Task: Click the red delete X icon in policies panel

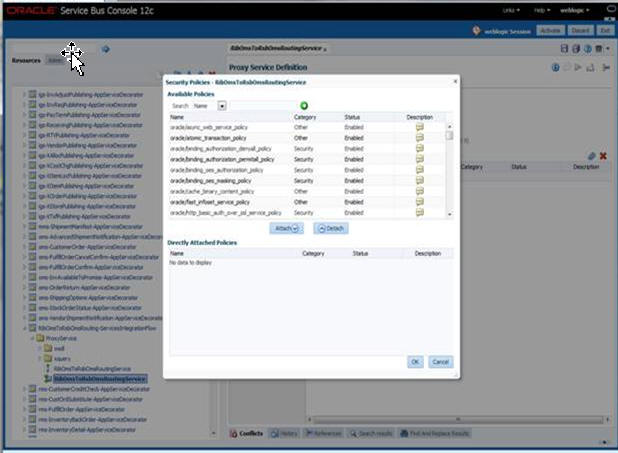Action: [603, 156]
